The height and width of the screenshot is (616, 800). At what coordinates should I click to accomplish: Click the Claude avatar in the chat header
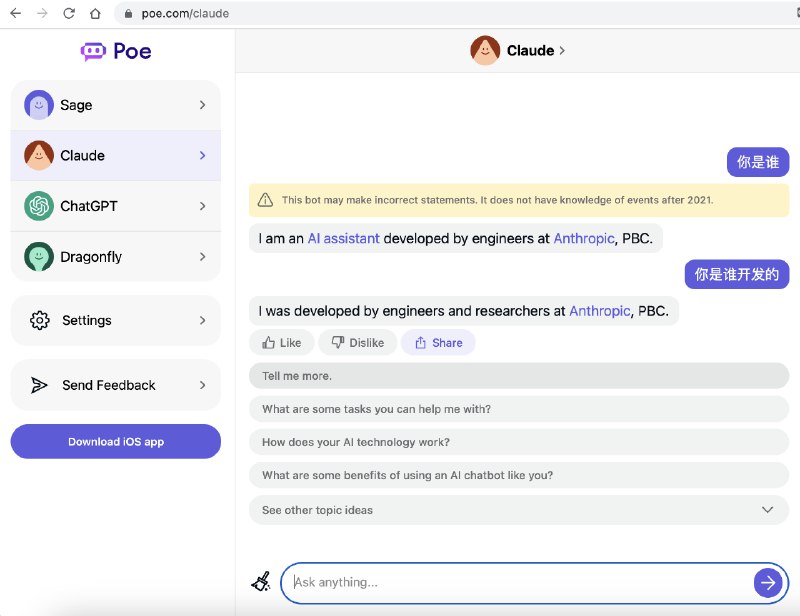485,51
